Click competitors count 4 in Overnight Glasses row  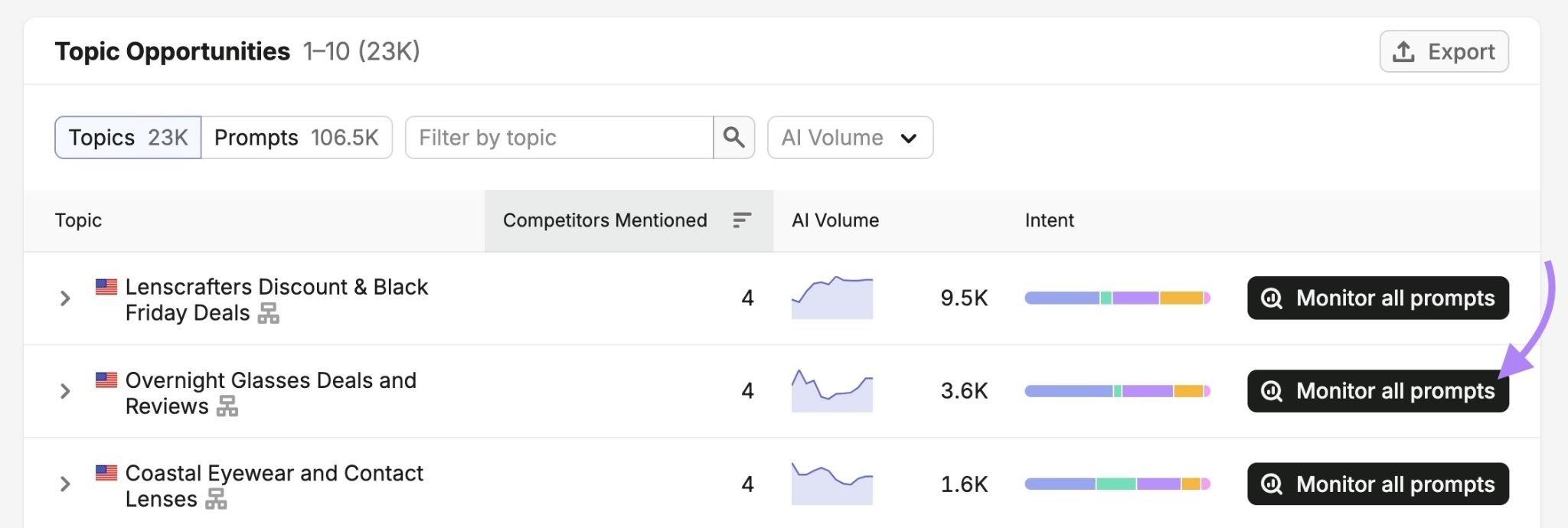[747, 391]
